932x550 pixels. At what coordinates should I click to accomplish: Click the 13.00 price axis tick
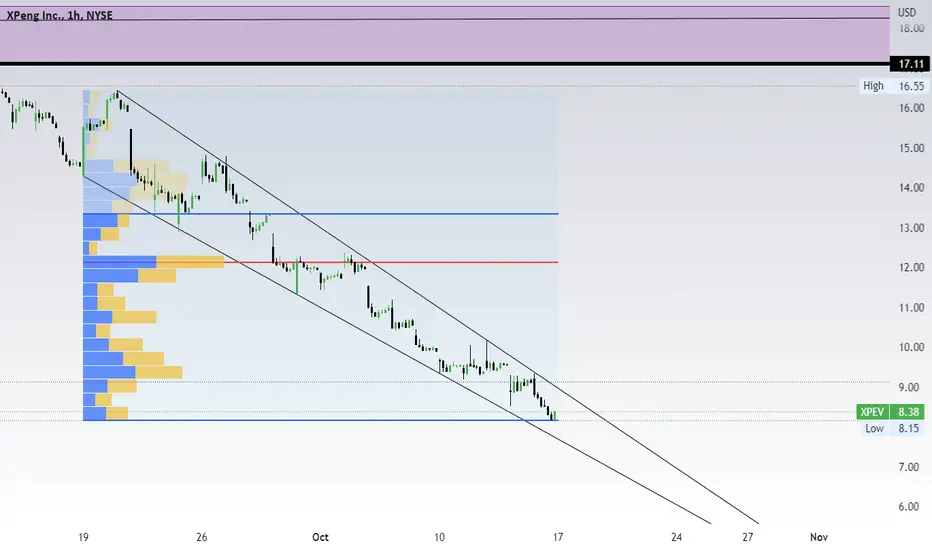point(911,228)
